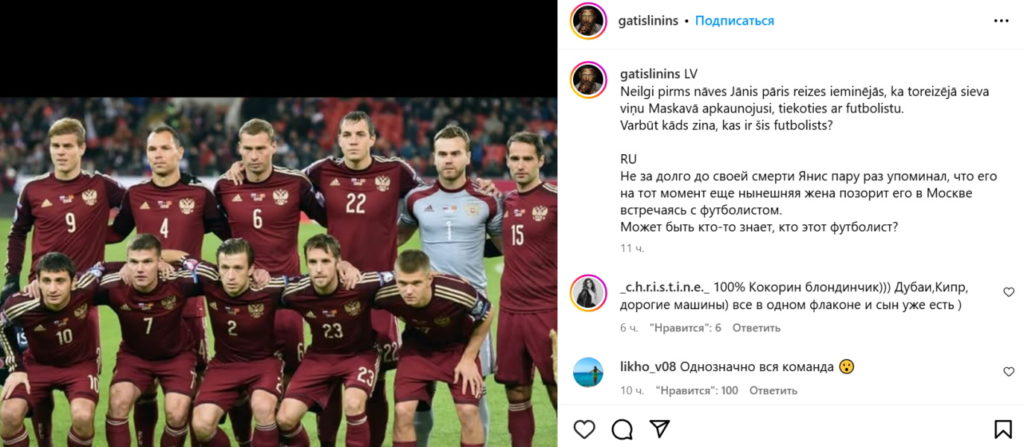Viewport: 1024px width, 447px height.
Task: Click gatislinins avatar in the post header
Action: pyautogui.click(x=588, y=21)
